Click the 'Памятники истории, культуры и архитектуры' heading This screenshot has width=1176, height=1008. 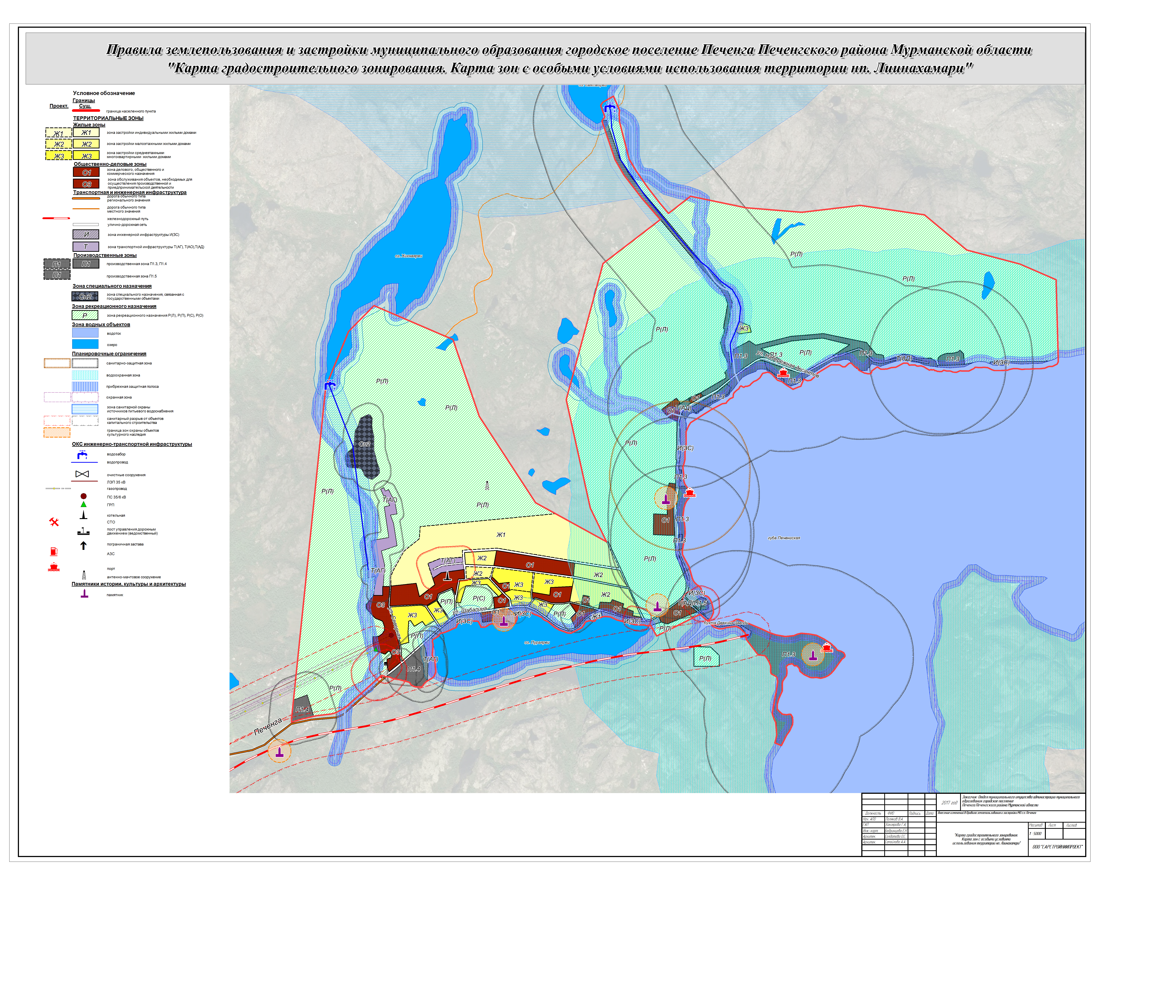[129, 584]
